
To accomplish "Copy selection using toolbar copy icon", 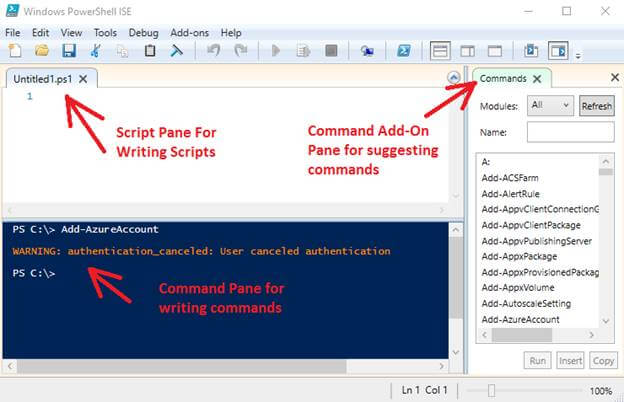I will [x=123, y=51].
